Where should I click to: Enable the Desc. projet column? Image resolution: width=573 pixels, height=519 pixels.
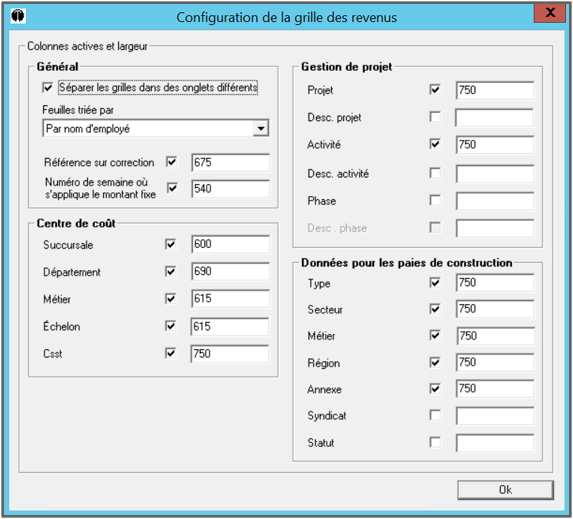(x=435, y=117)
